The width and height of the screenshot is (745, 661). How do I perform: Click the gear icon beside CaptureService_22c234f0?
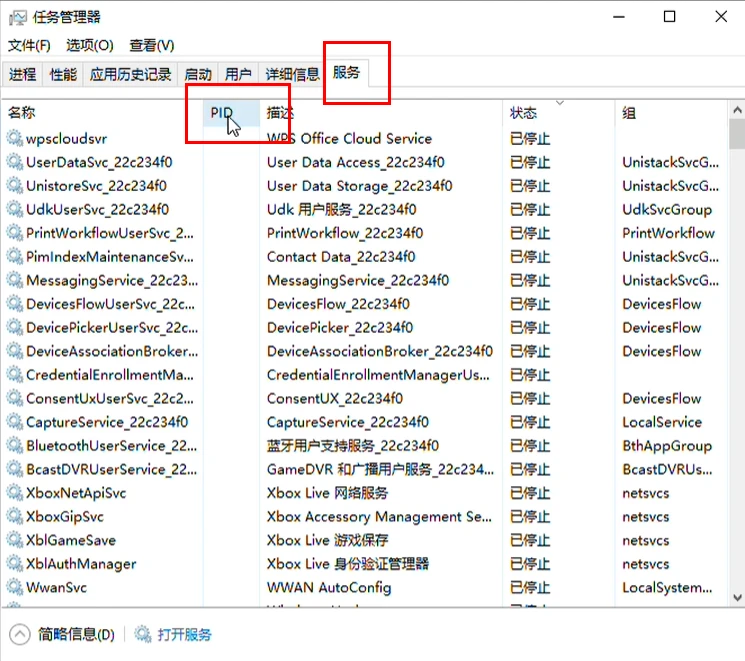pyautogui.click(x=14, y=422)
